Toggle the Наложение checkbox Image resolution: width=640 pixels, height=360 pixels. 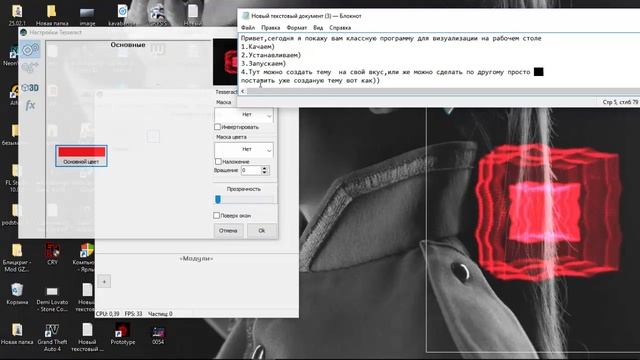[218, 162]
